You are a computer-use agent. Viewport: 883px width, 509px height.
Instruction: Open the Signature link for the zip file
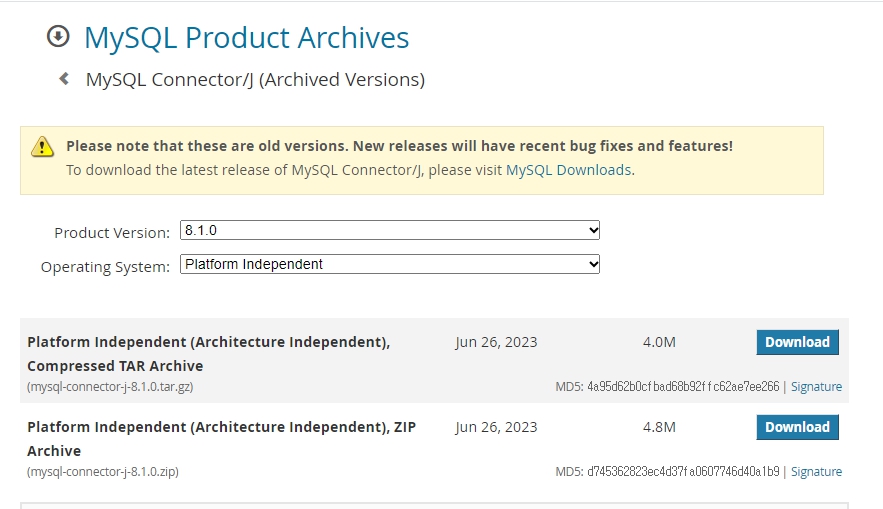pyautogui.click(x=816, y=472)
